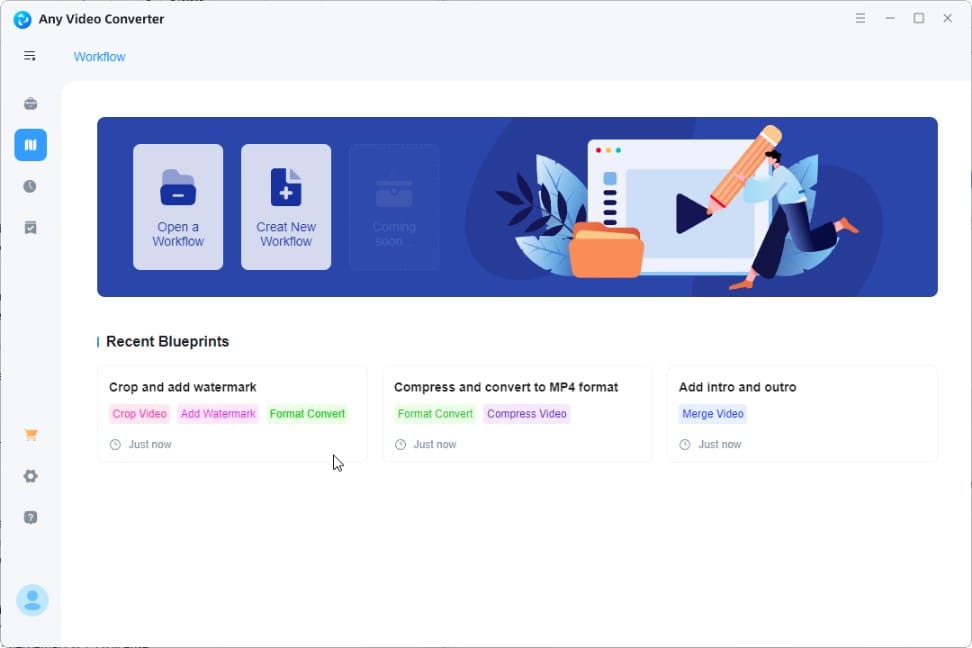Image resolution: width=972 pixels, height=648 pixels.
Task: Click Format Convert tag in Compress blueprint
Action: click(435, 414)
